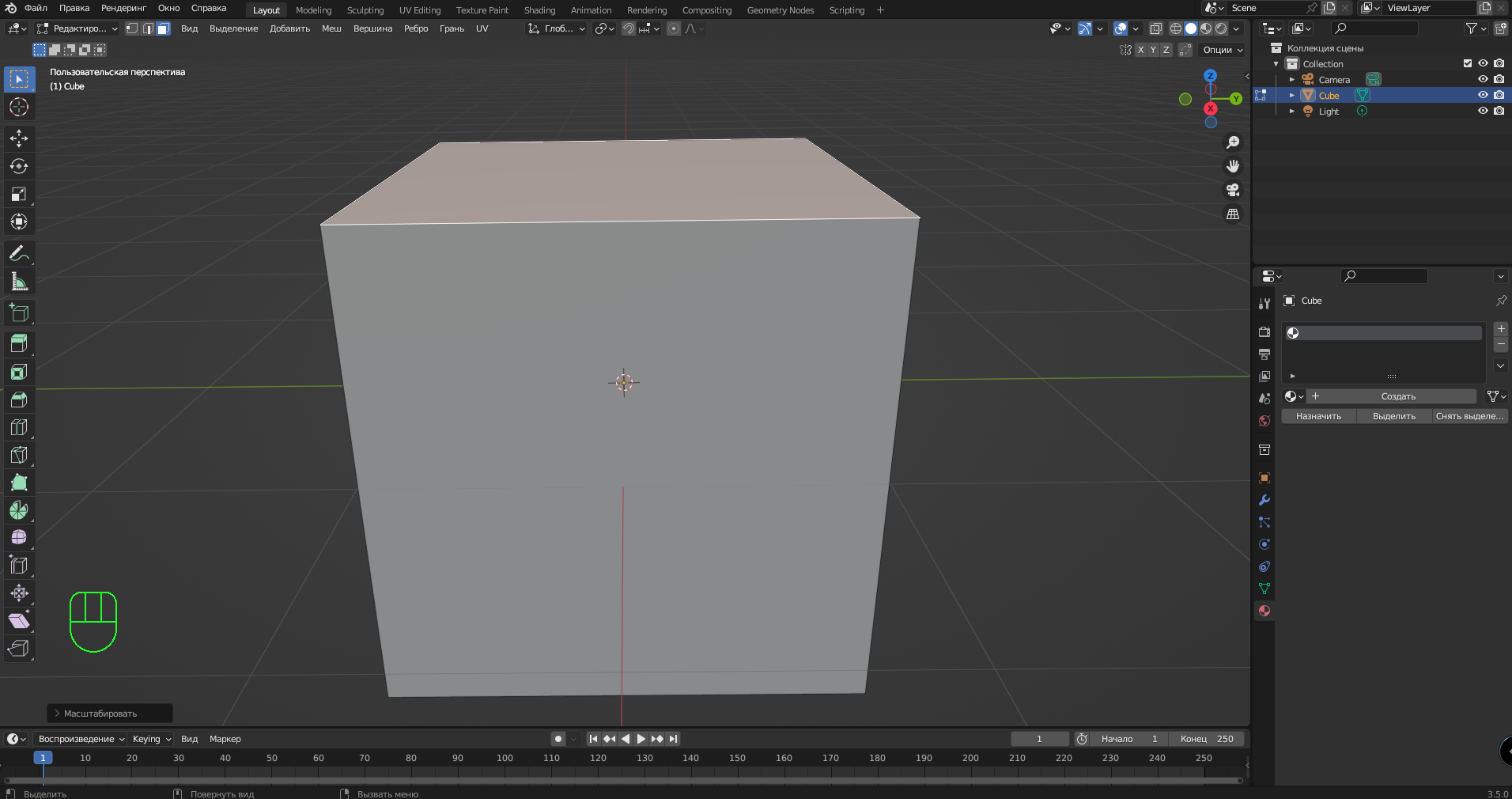Select the Loop Cut tool
This screenshot has width=1512, height=799.
(x=19, y=427)
